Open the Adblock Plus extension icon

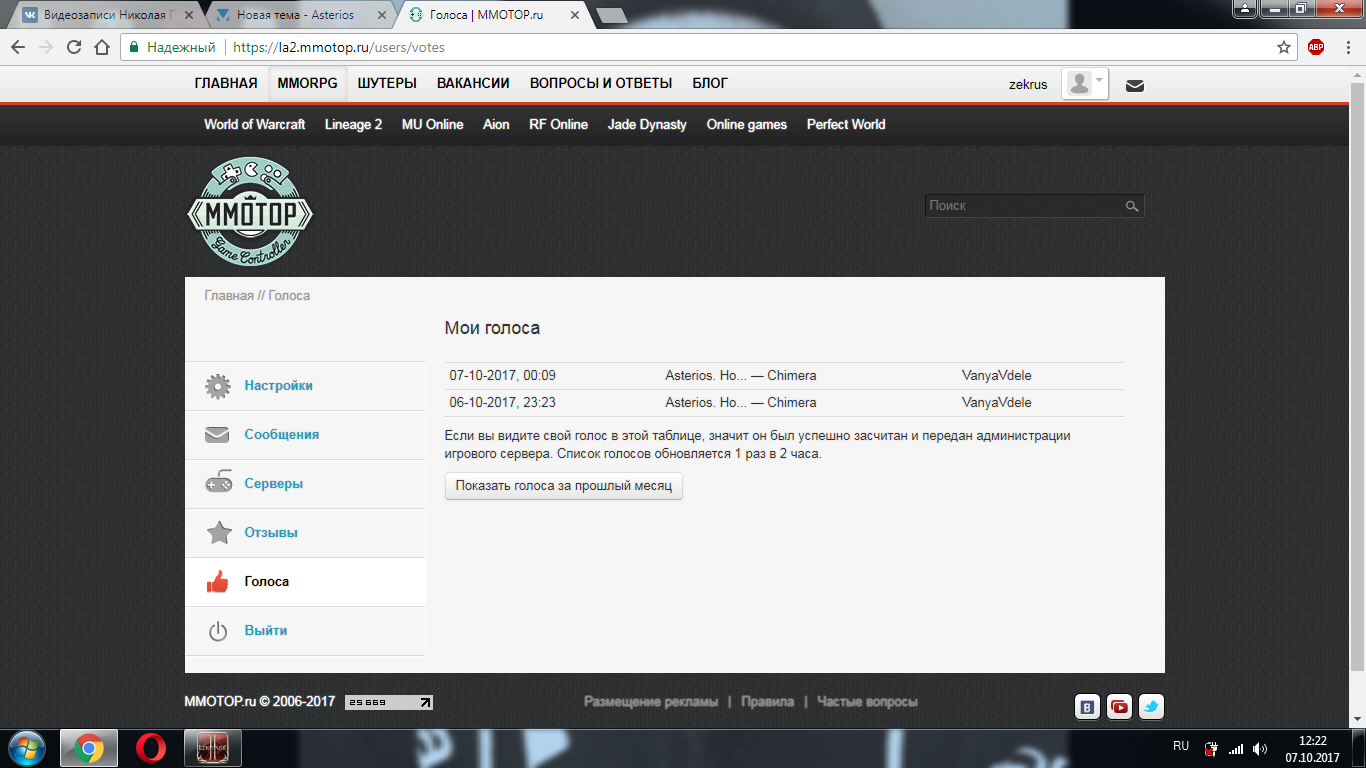click(x=1316, y=47)
